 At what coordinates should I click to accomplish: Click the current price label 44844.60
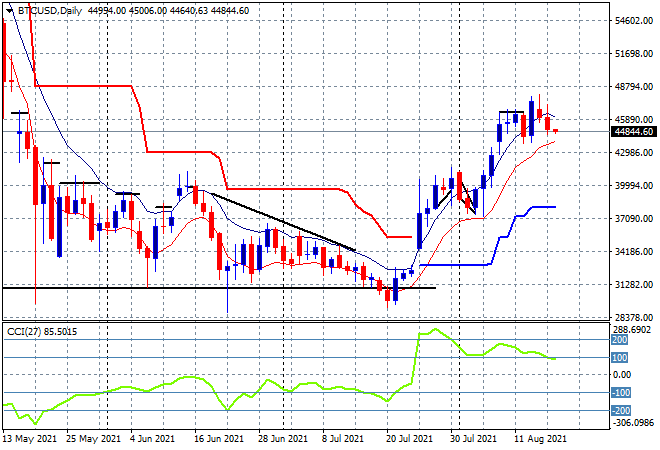tap(633, 132)
